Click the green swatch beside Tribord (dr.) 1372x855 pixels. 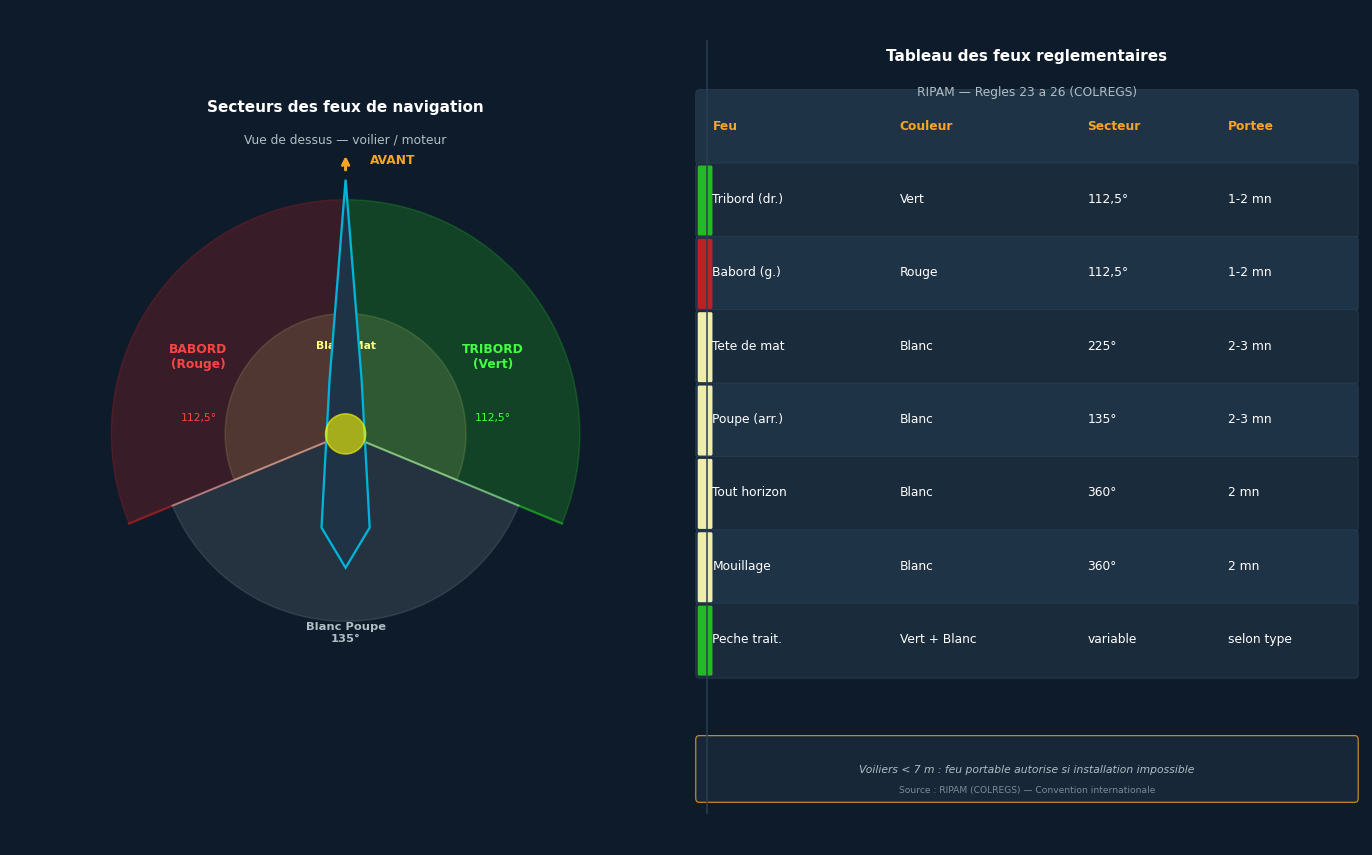pos(705,200)
